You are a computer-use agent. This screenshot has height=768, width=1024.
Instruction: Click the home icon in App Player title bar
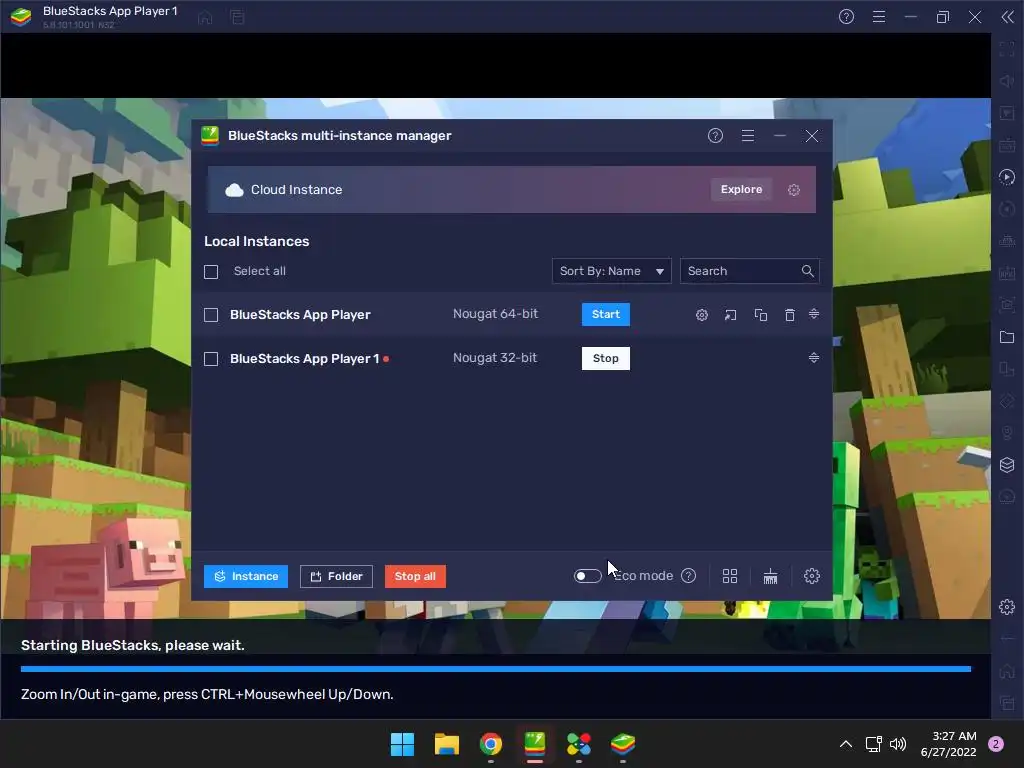pos(205,18)
